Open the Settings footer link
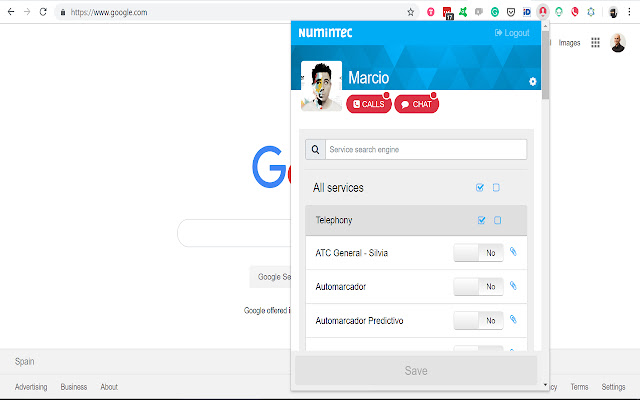Viewport: 640px width, 400px height. pos(613,387)
